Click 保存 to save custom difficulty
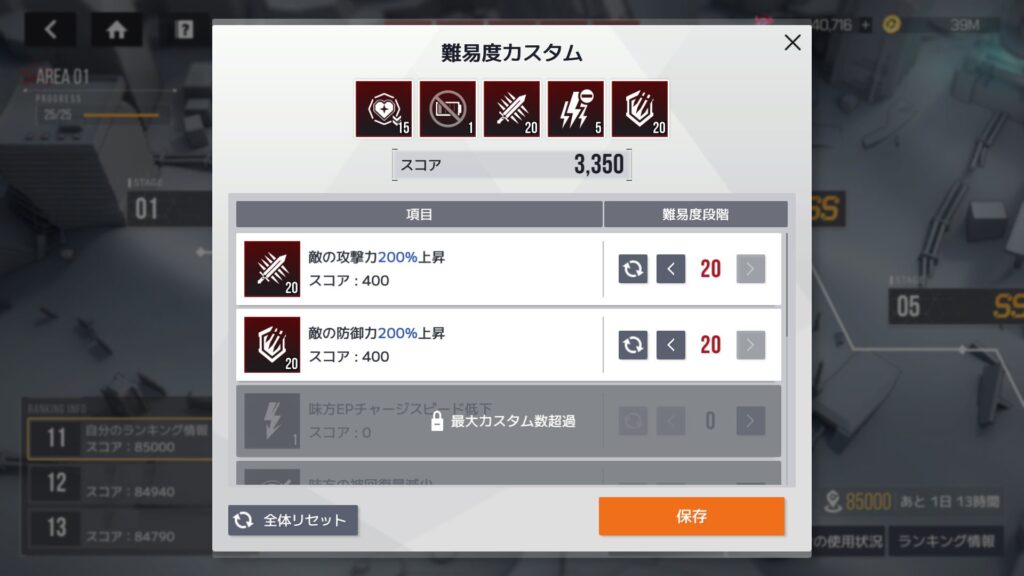1024x576 pixels. [x=692, y=516]
